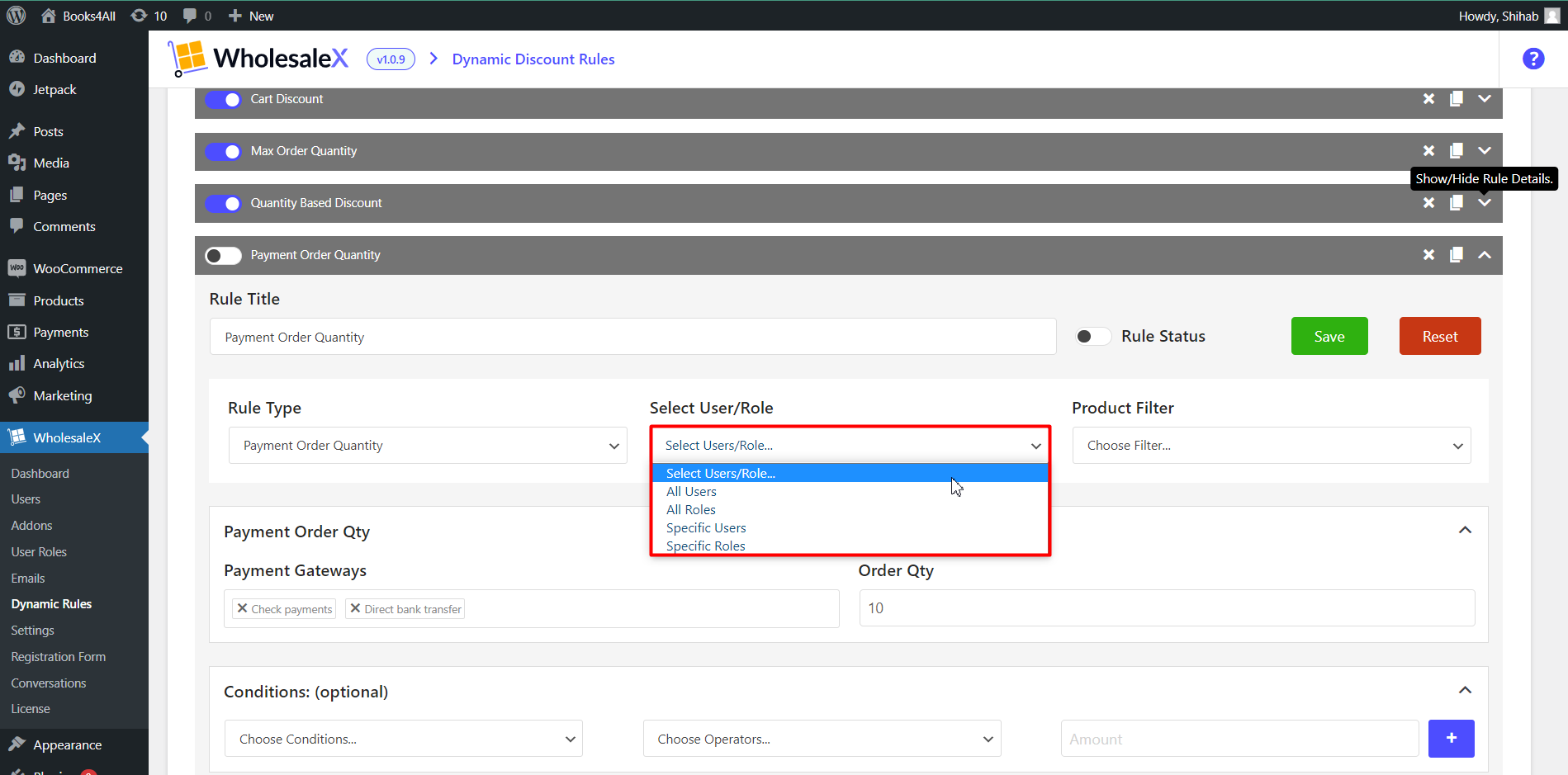Open the updates icon showing 10
Image resolution: width=1568 pixels, height=775 pixels.
pyautogui.click(x=149, y=16)
